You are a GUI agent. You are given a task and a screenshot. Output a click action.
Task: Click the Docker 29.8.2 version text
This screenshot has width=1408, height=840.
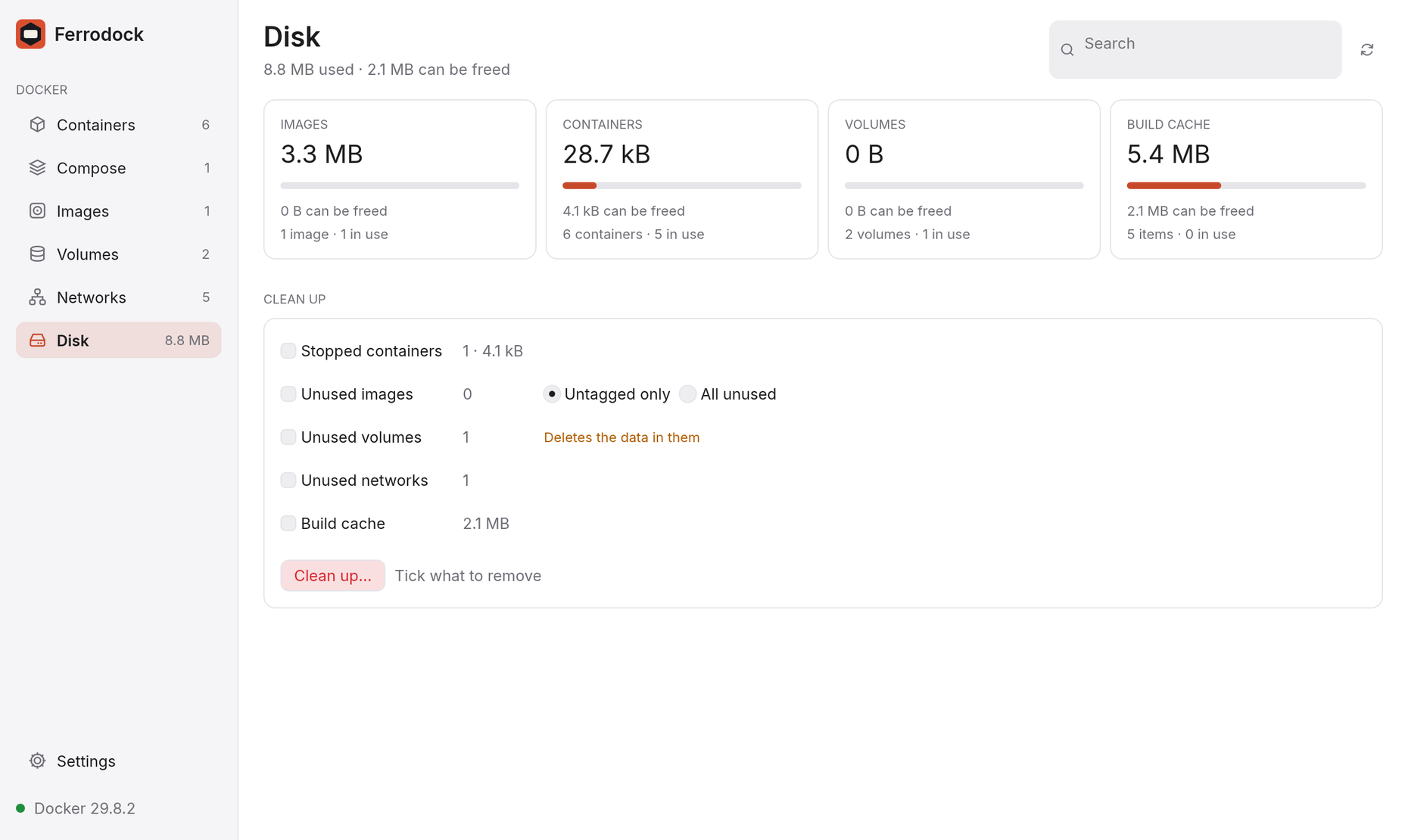pos(85,808)
